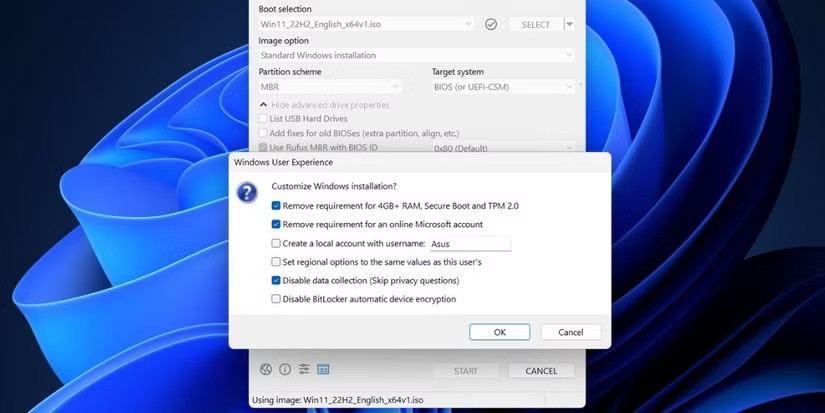Click the question mark dialog icon
This screenshot has height=413, width=825.
coord(247,192)
